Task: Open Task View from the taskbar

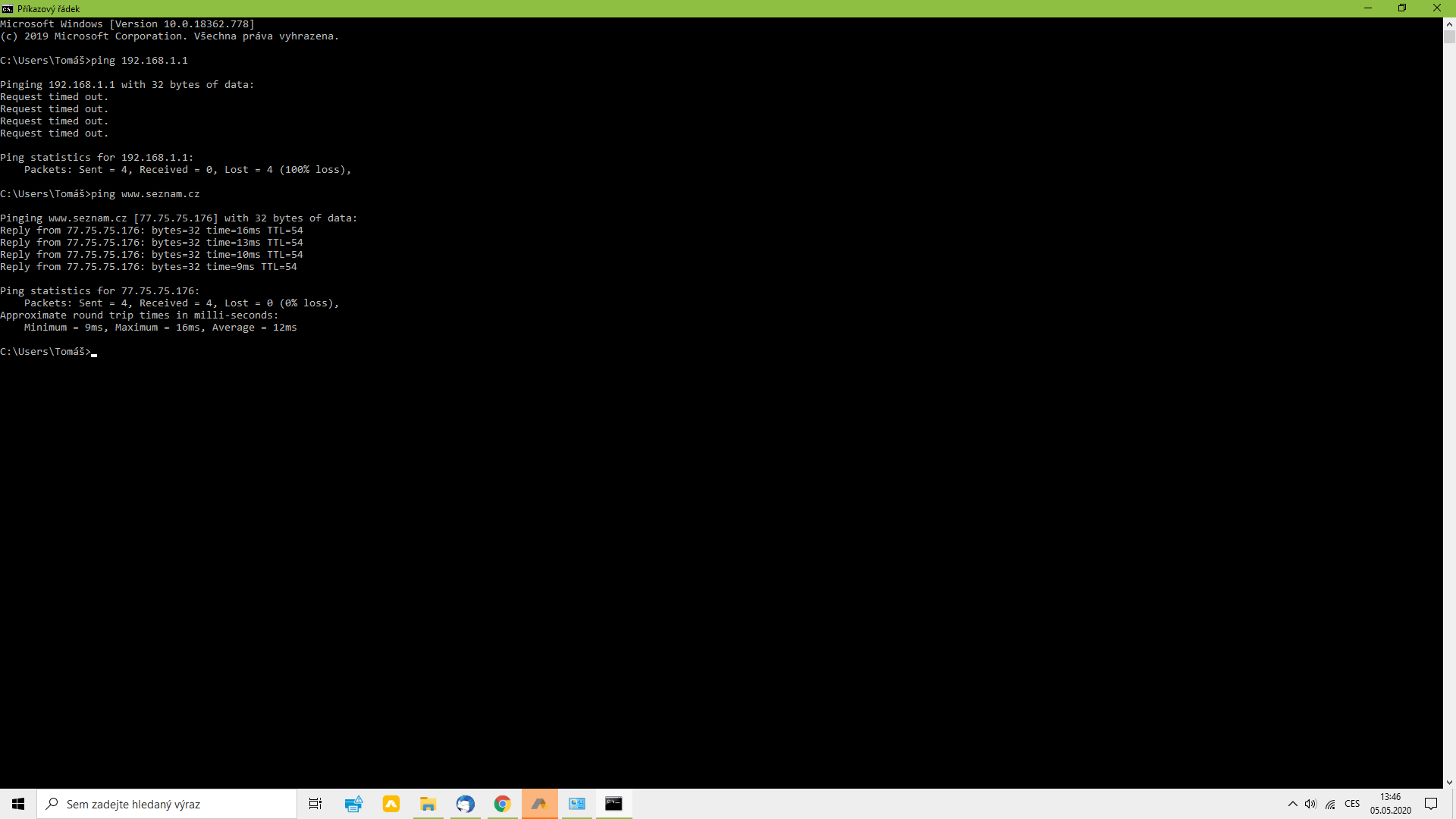Action: point(315,804)
